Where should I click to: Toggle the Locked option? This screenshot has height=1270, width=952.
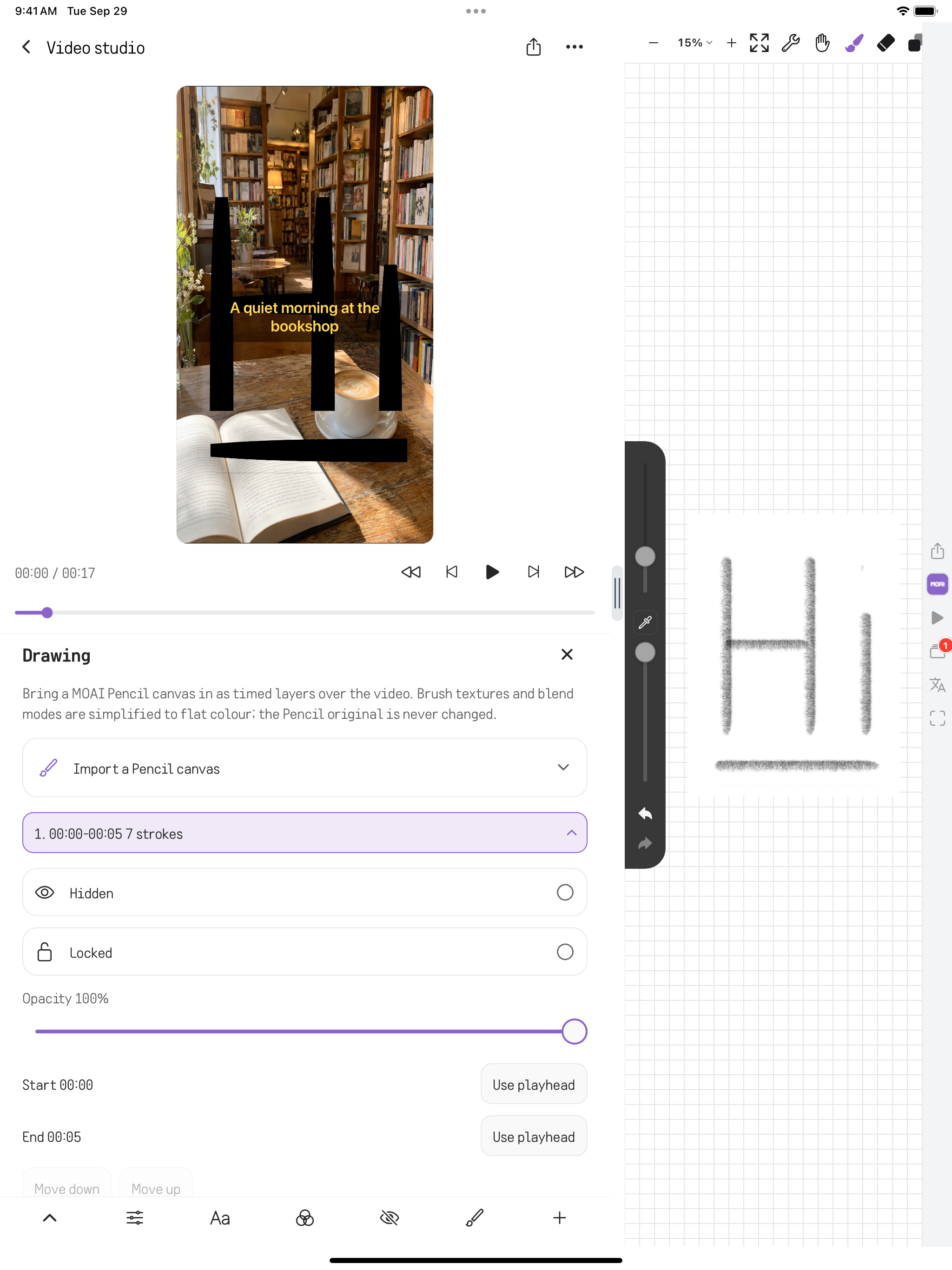pos(565,952)
